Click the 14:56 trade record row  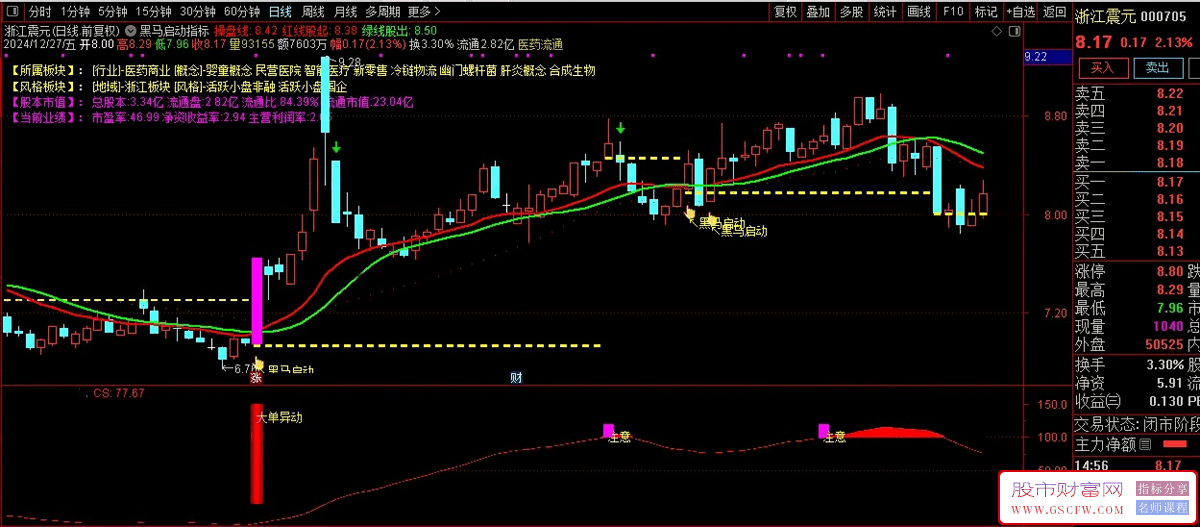point(1136,465)
